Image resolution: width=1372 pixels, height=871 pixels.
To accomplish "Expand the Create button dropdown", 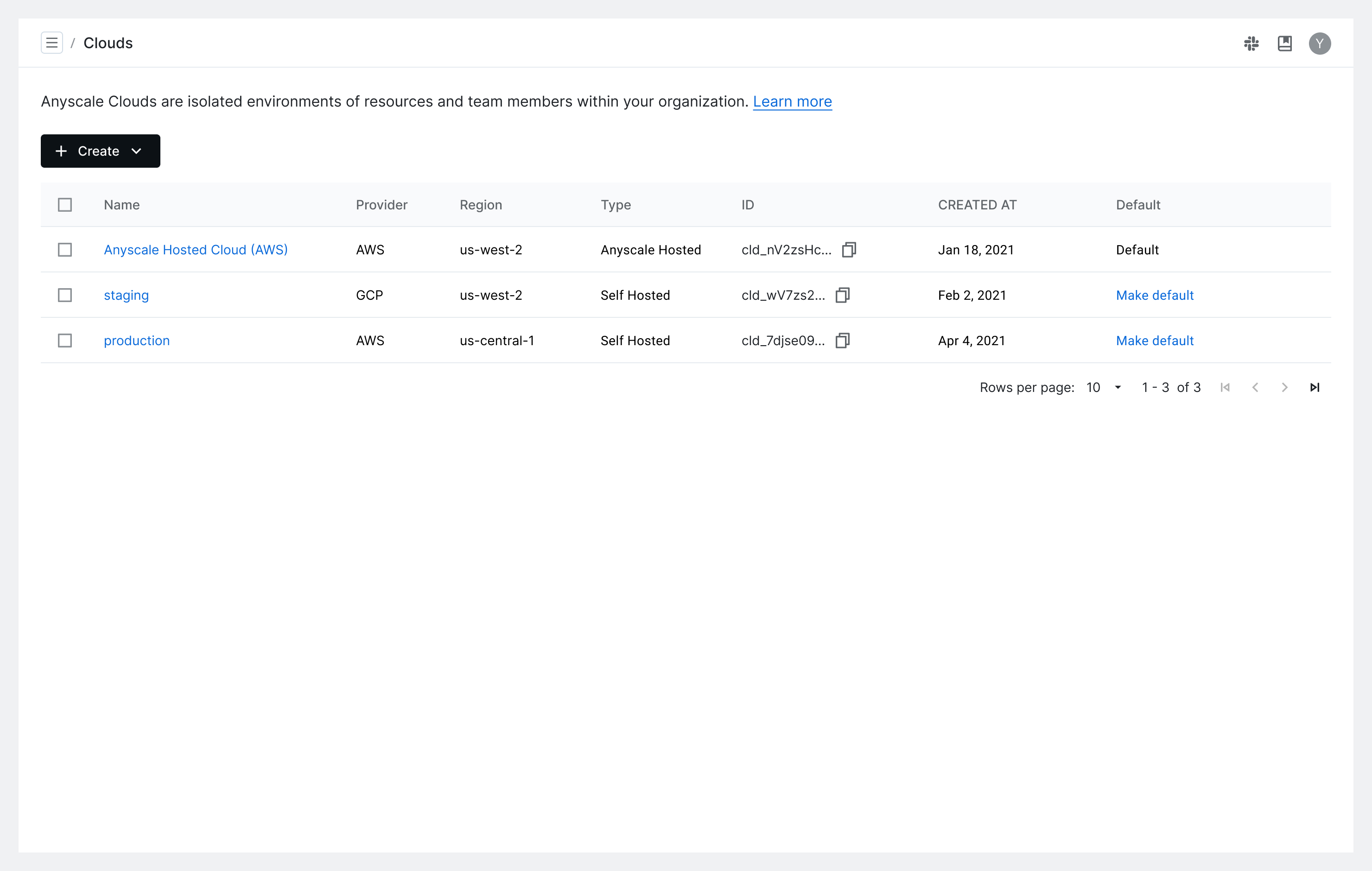I will click(x=139, y=151).
